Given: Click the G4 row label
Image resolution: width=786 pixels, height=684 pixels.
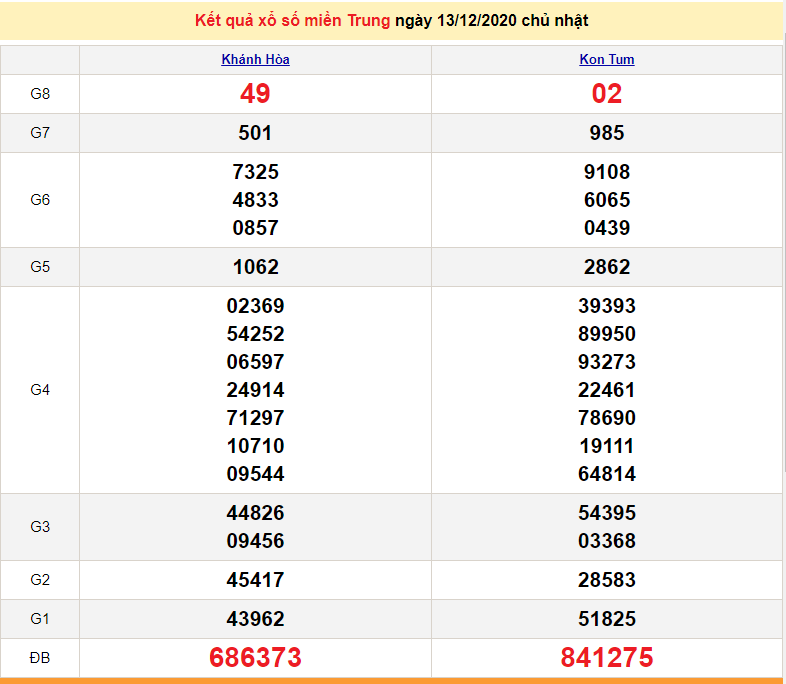Looking at the screenshot, I should [x=40, y=390].
